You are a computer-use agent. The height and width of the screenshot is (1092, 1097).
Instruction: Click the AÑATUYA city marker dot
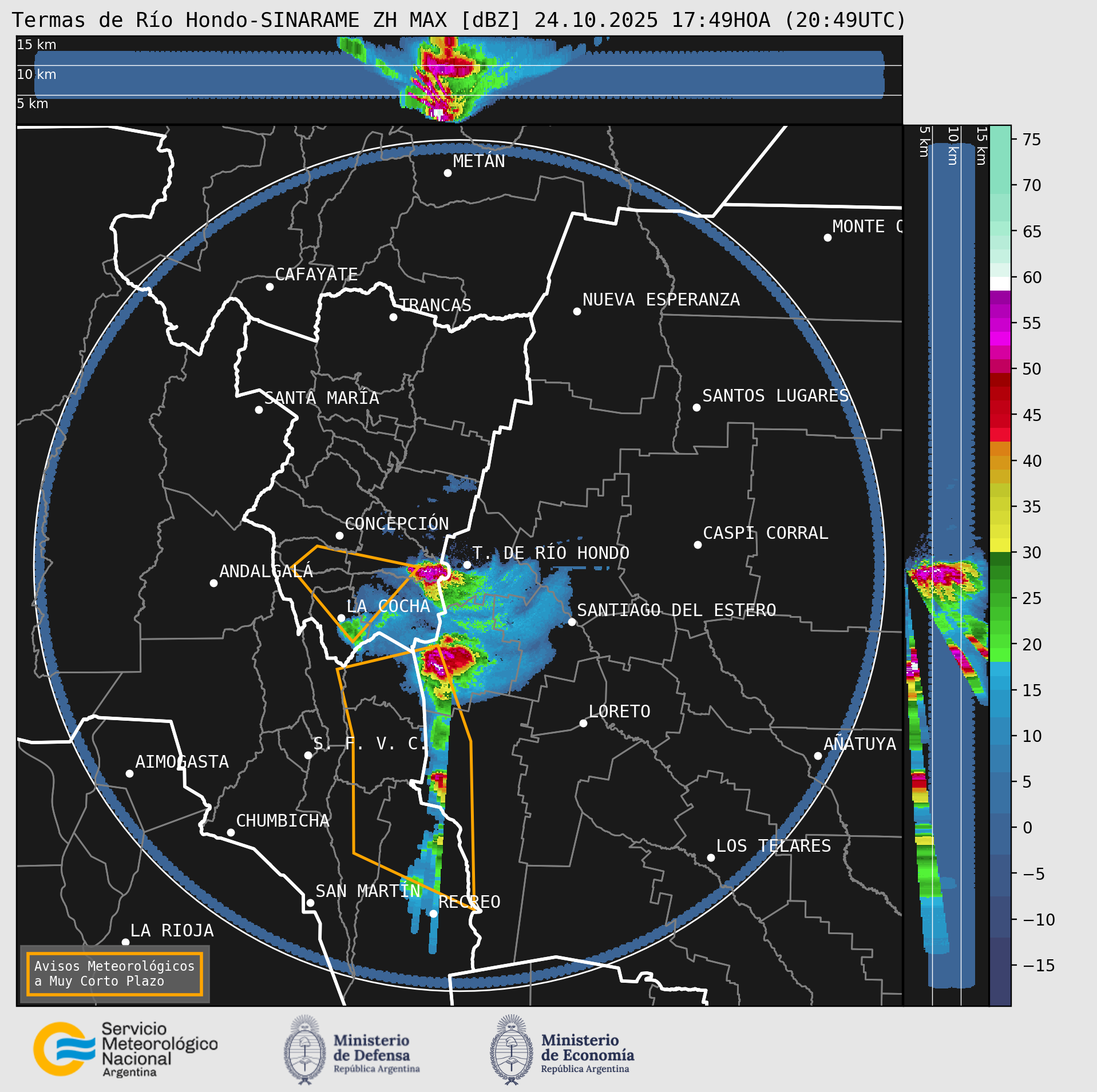point(818,756)
